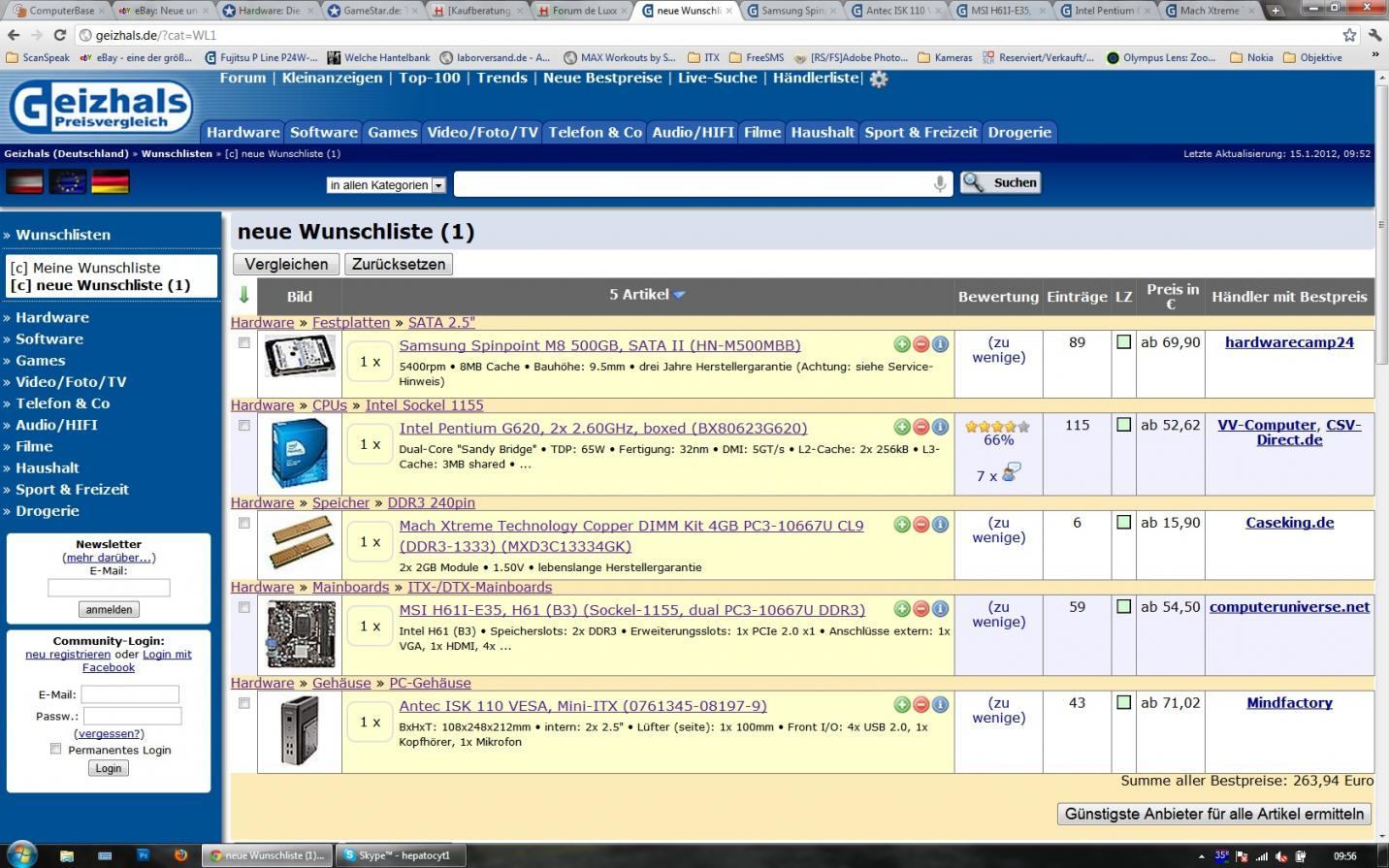Open the Software category tab
The image size is (1389, 868).
(323, 132)
